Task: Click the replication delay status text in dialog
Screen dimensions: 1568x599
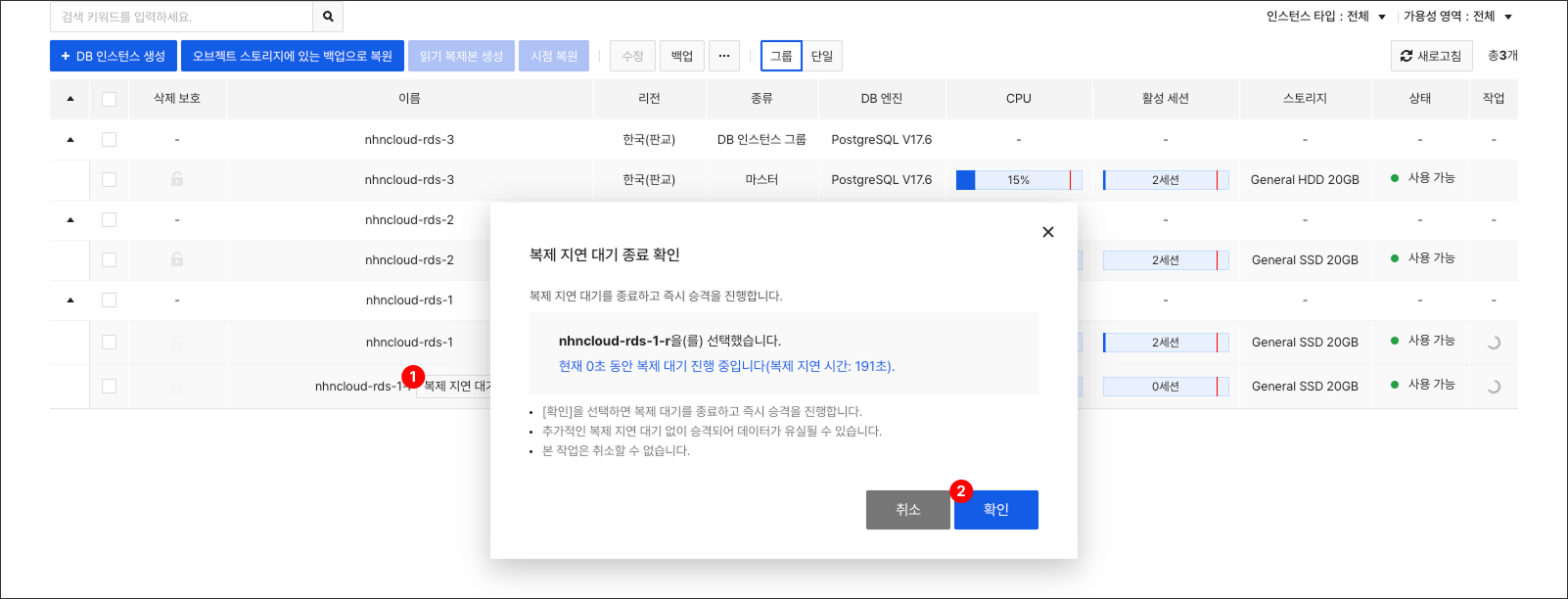Action: click(x=726, y=366)
